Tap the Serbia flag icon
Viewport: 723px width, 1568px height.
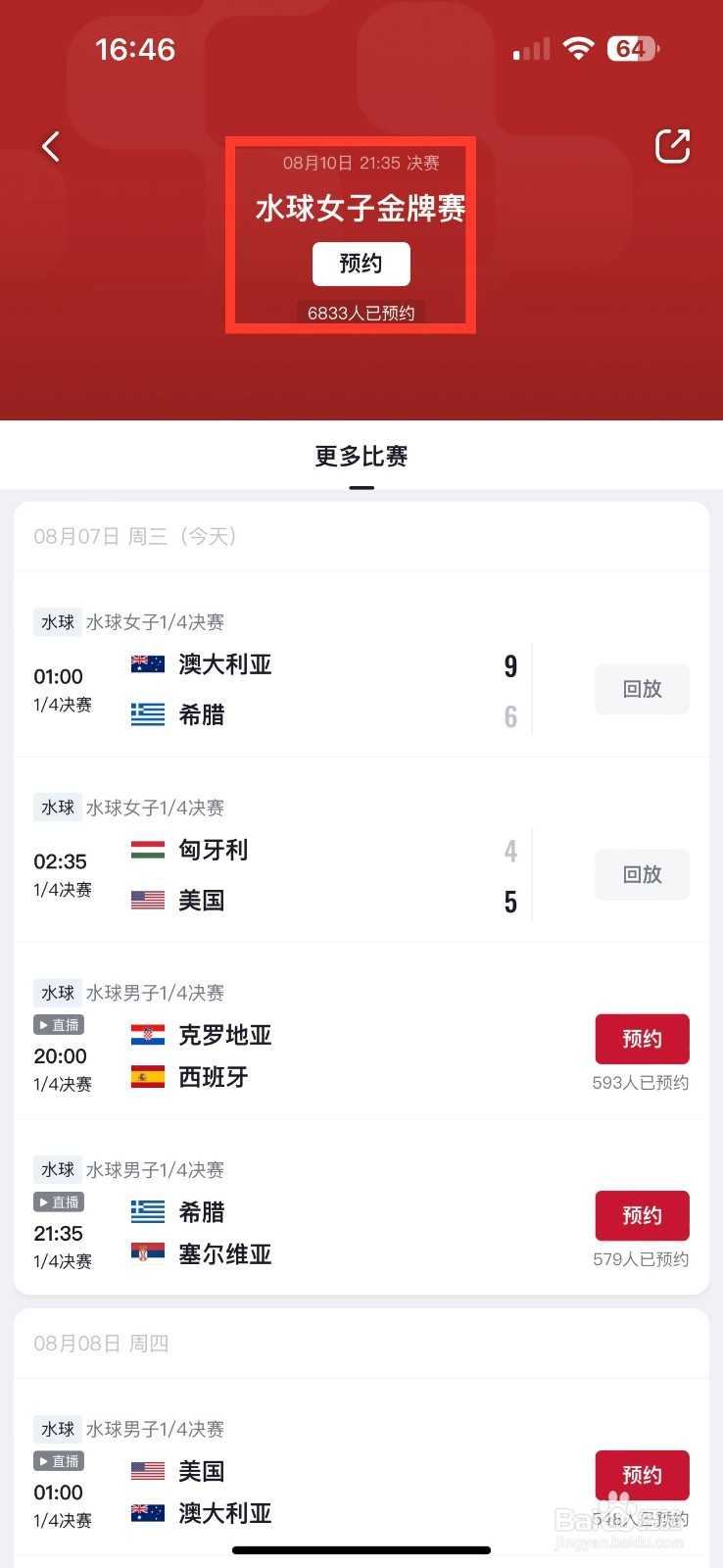(148, 1252)
